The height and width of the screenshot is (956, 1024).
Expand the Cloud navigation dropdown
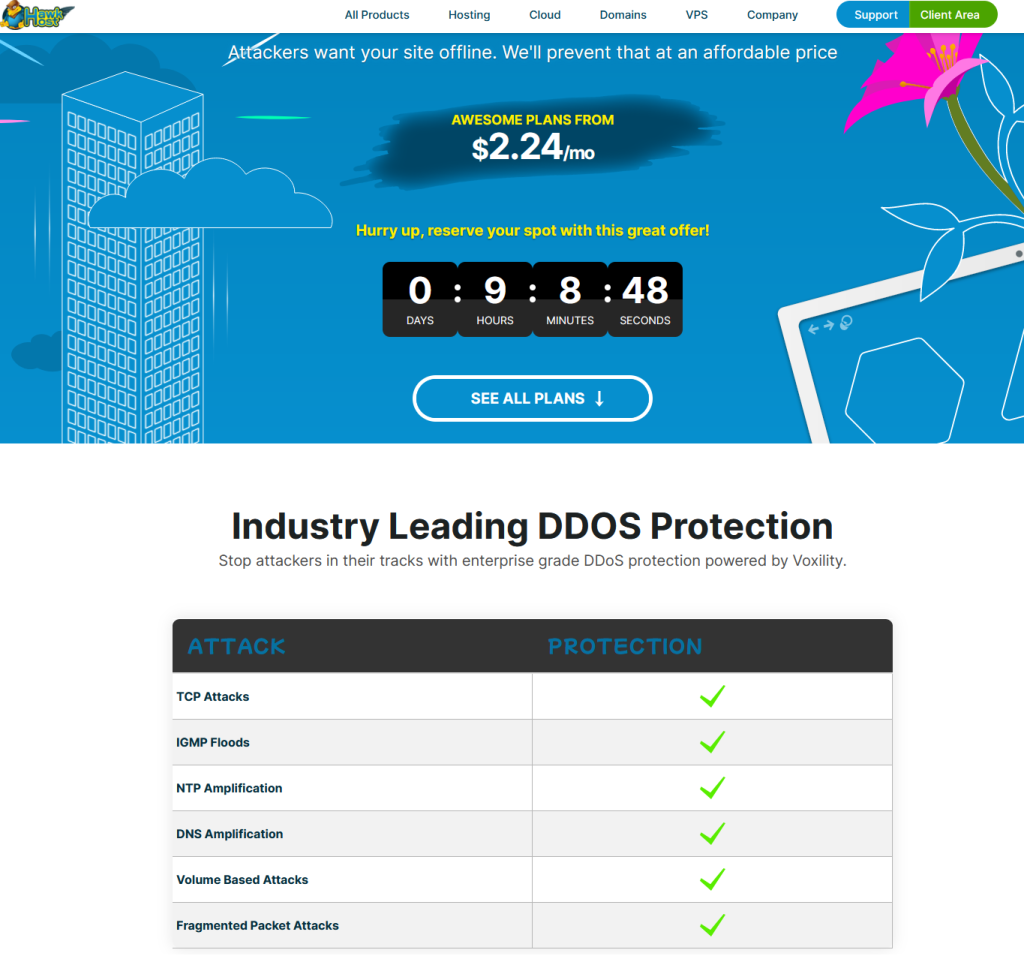coord(545,15)
